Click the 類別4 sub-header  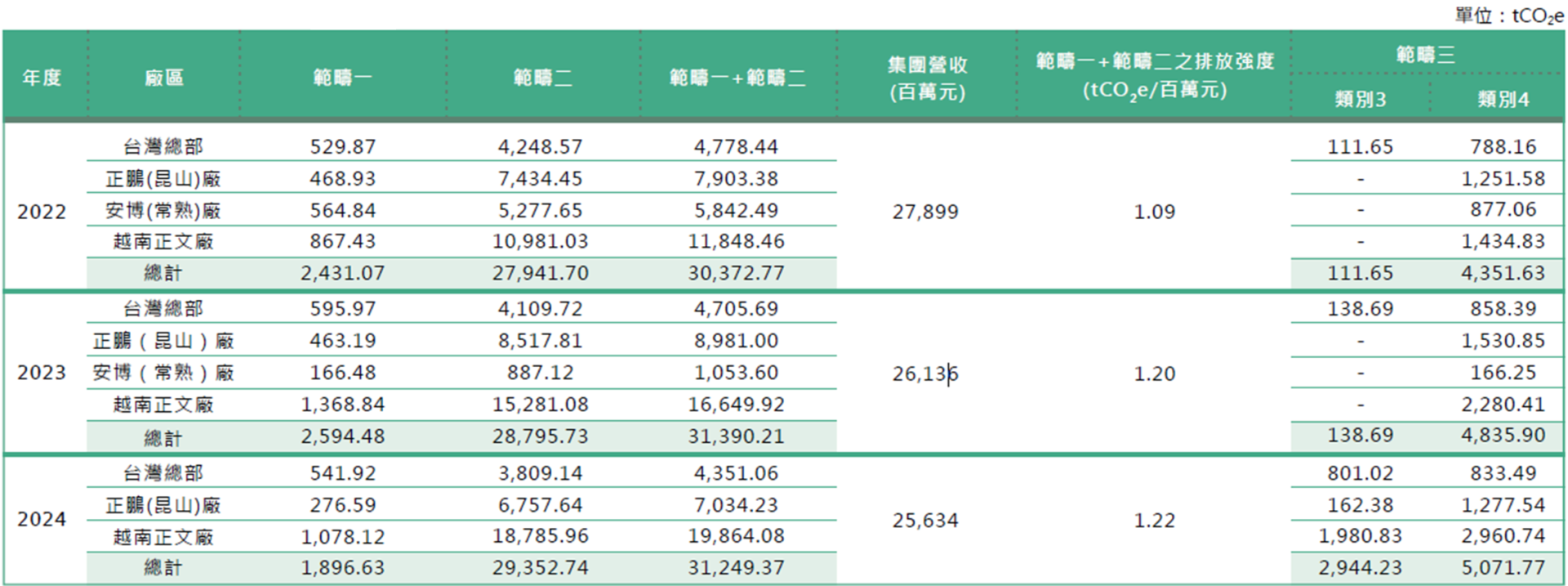coord(1503,99)
